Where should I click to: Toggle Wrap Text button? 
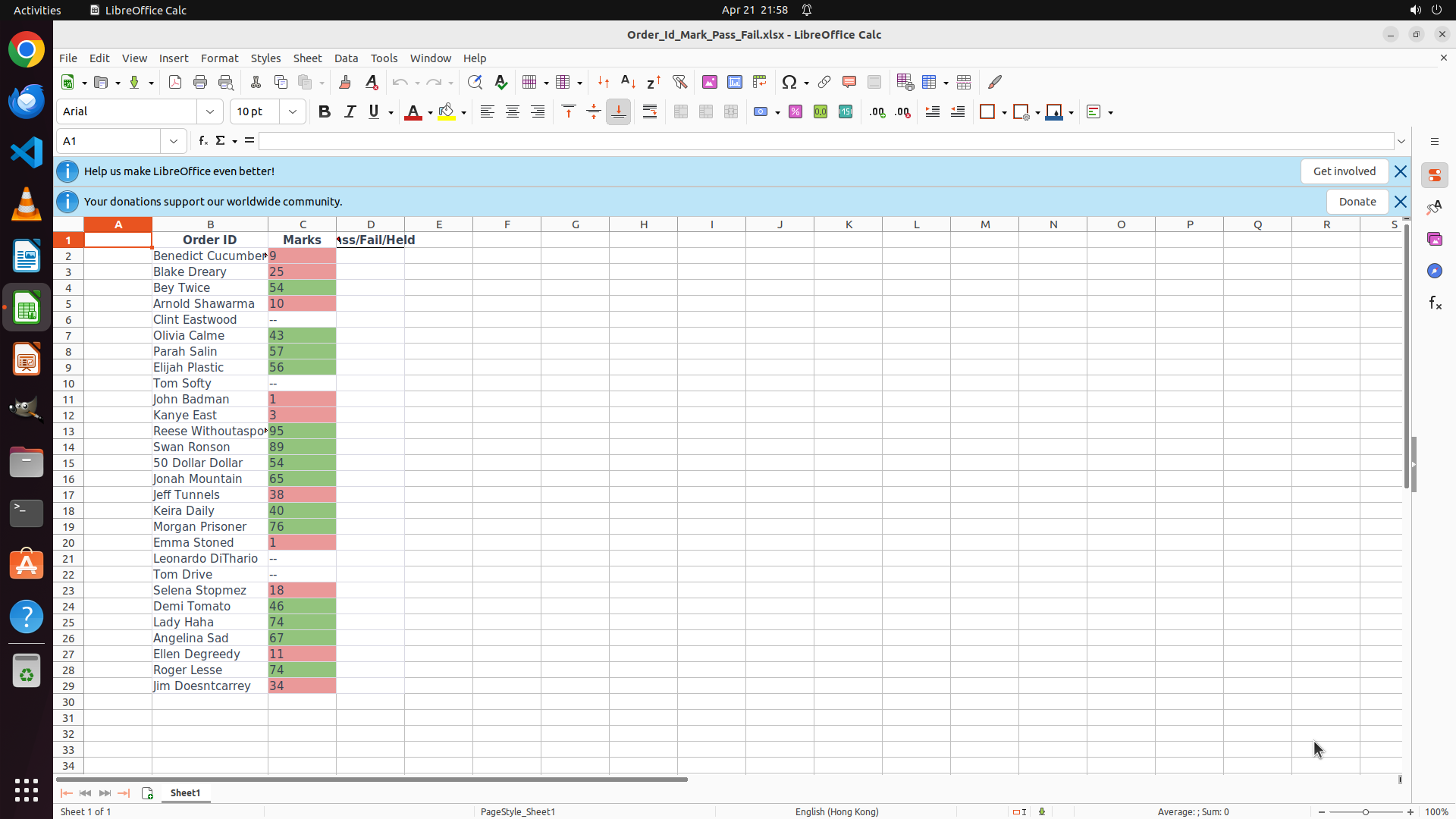[650, 112]
